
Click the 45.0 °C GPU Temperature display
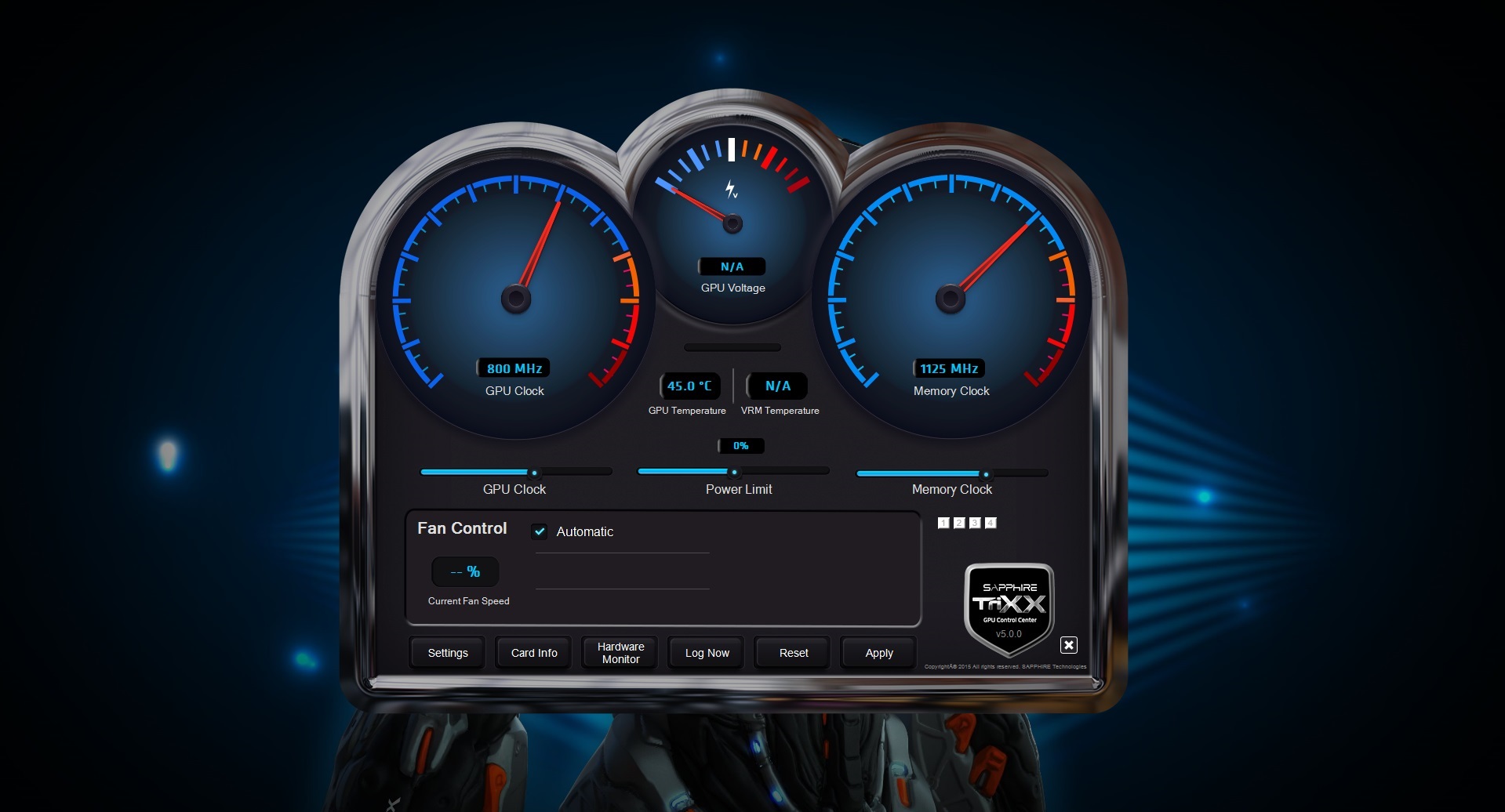[689, 386]
